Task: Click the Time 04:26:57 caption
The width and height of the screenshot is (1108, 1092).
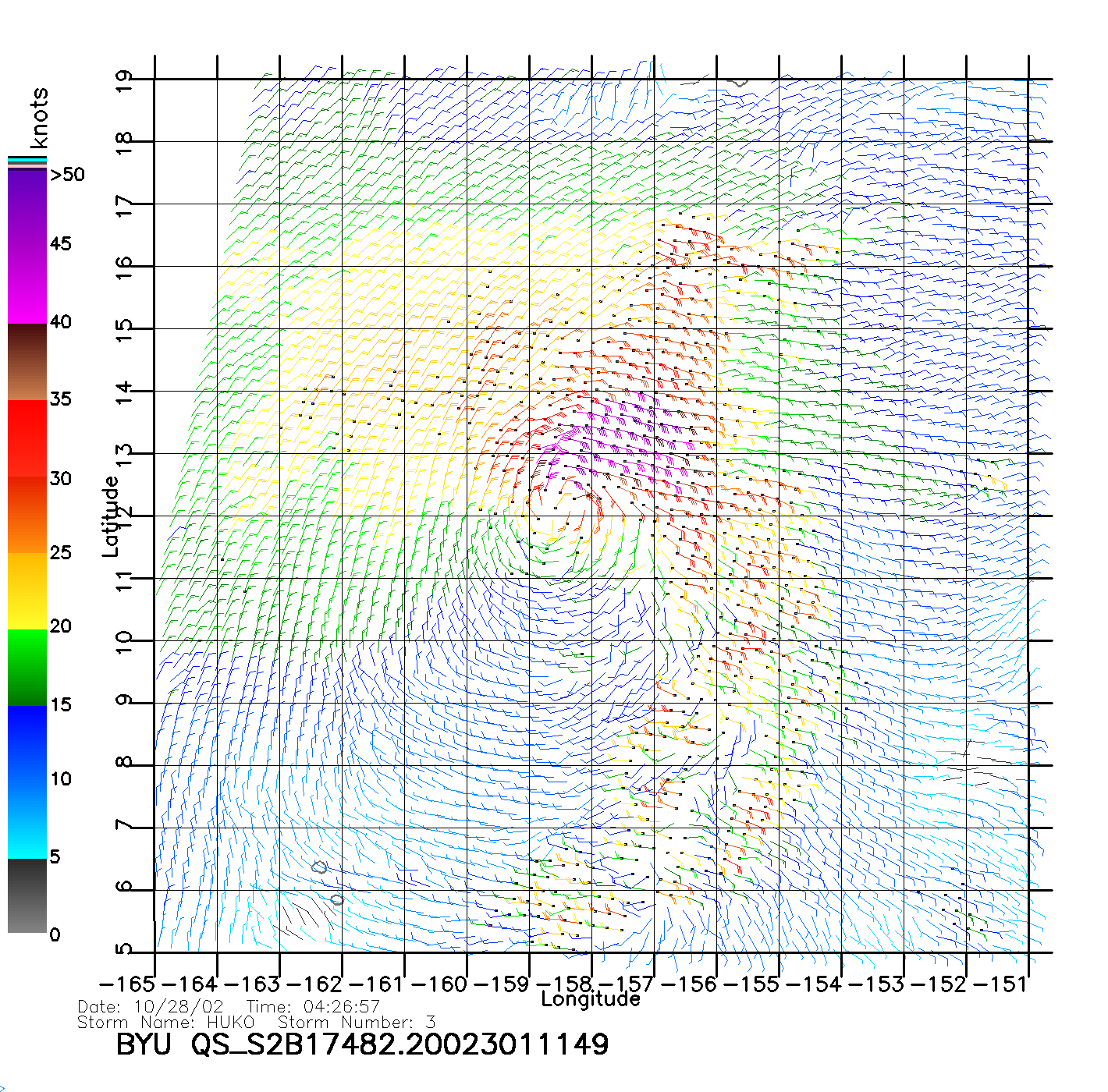Action: [313, 1006]
